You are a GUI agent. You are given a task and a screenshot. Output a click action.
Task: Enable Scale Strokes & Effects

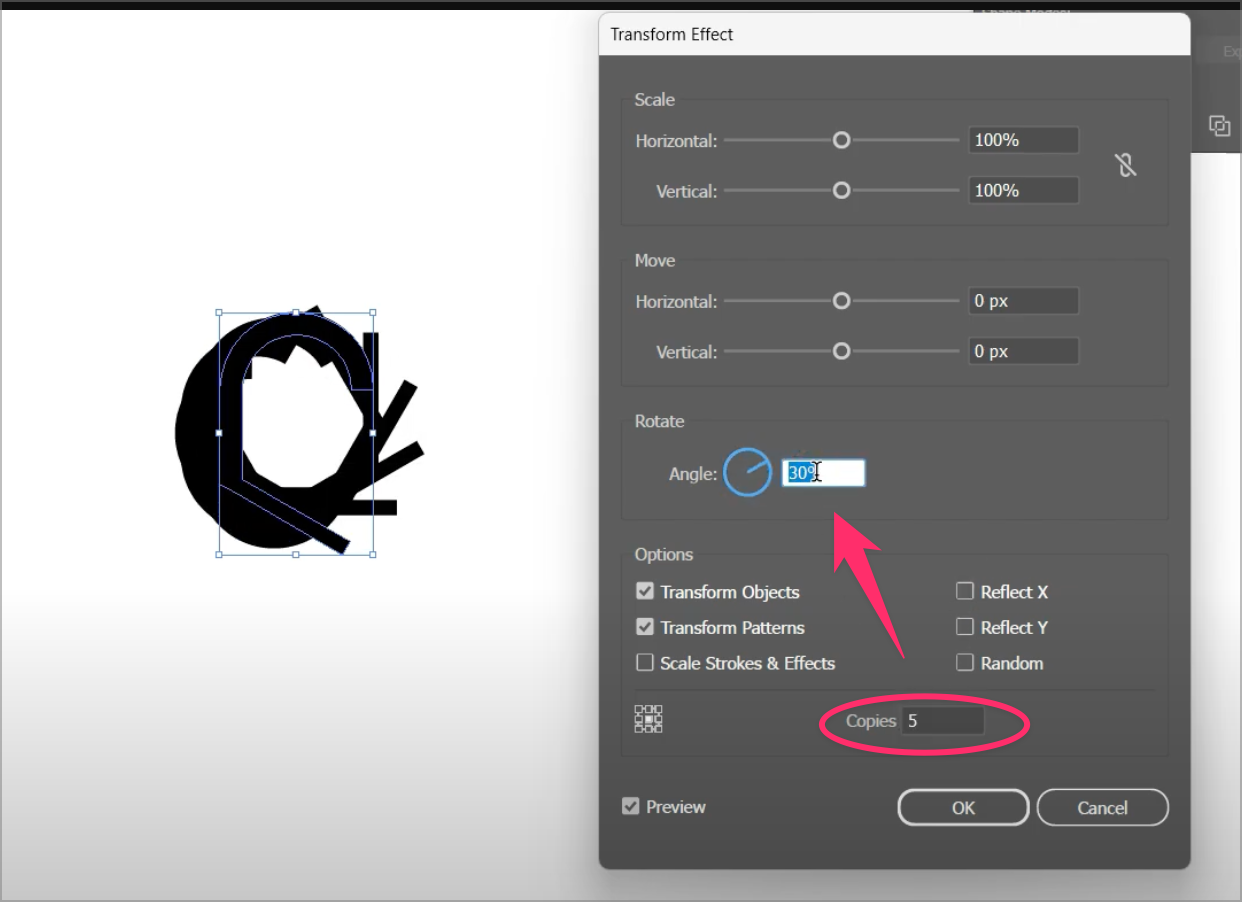645,663
